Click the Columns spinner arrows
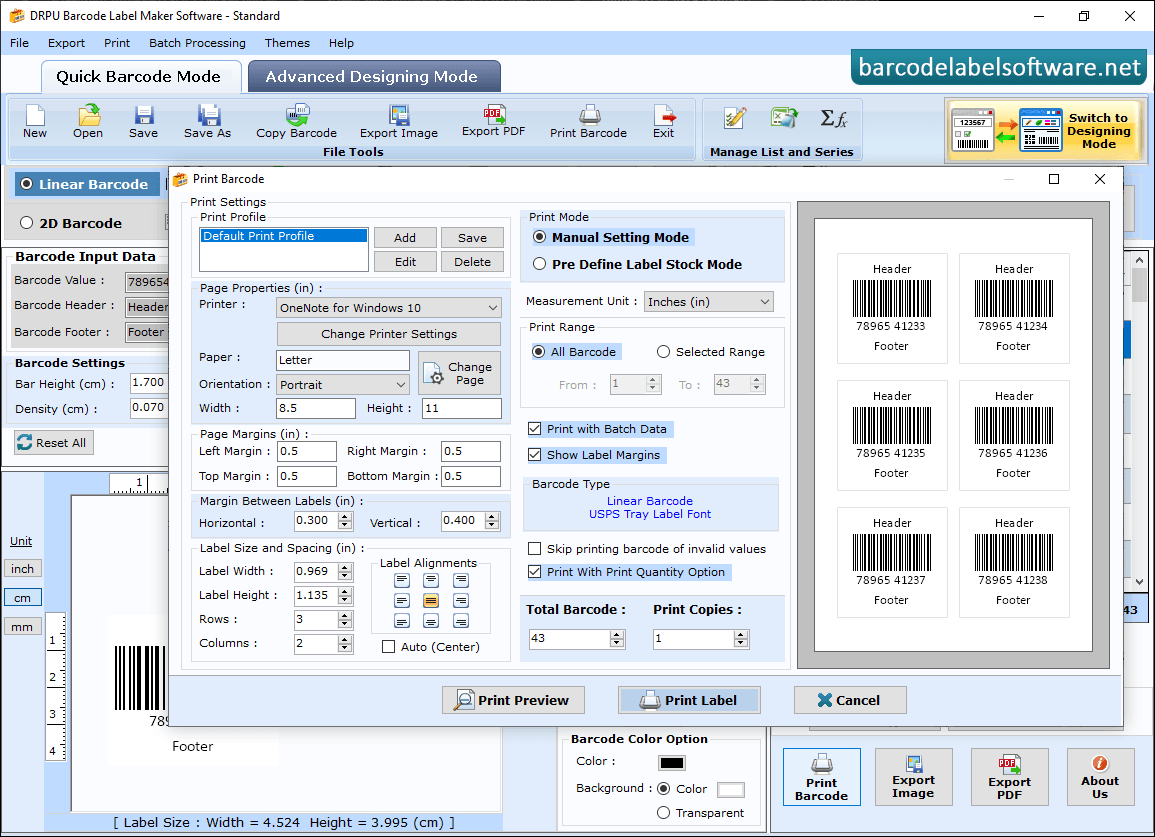The image size is (1155, 837). pyautogui.click(x=345, y=644)
